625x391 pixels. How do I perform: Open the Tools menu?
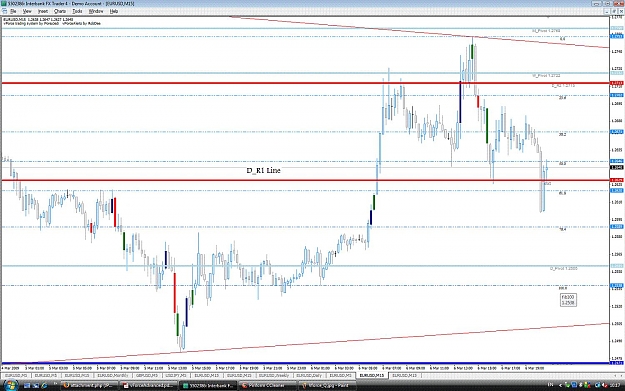point(77,11)
